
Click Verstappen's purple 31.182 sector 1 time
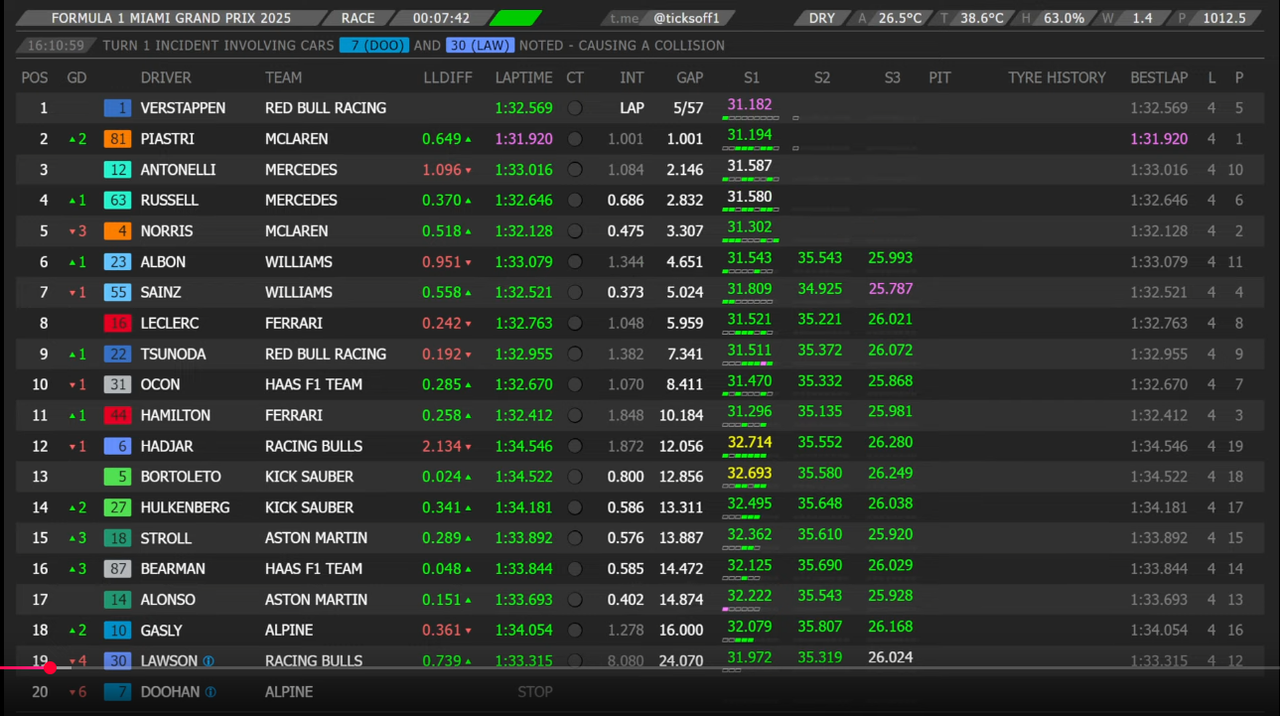point(750,105)
